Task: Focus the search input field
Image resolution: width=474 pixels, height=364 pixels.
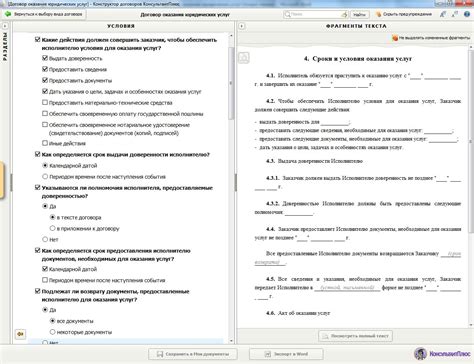Action: pyautogui.click(x=315, y=14)
